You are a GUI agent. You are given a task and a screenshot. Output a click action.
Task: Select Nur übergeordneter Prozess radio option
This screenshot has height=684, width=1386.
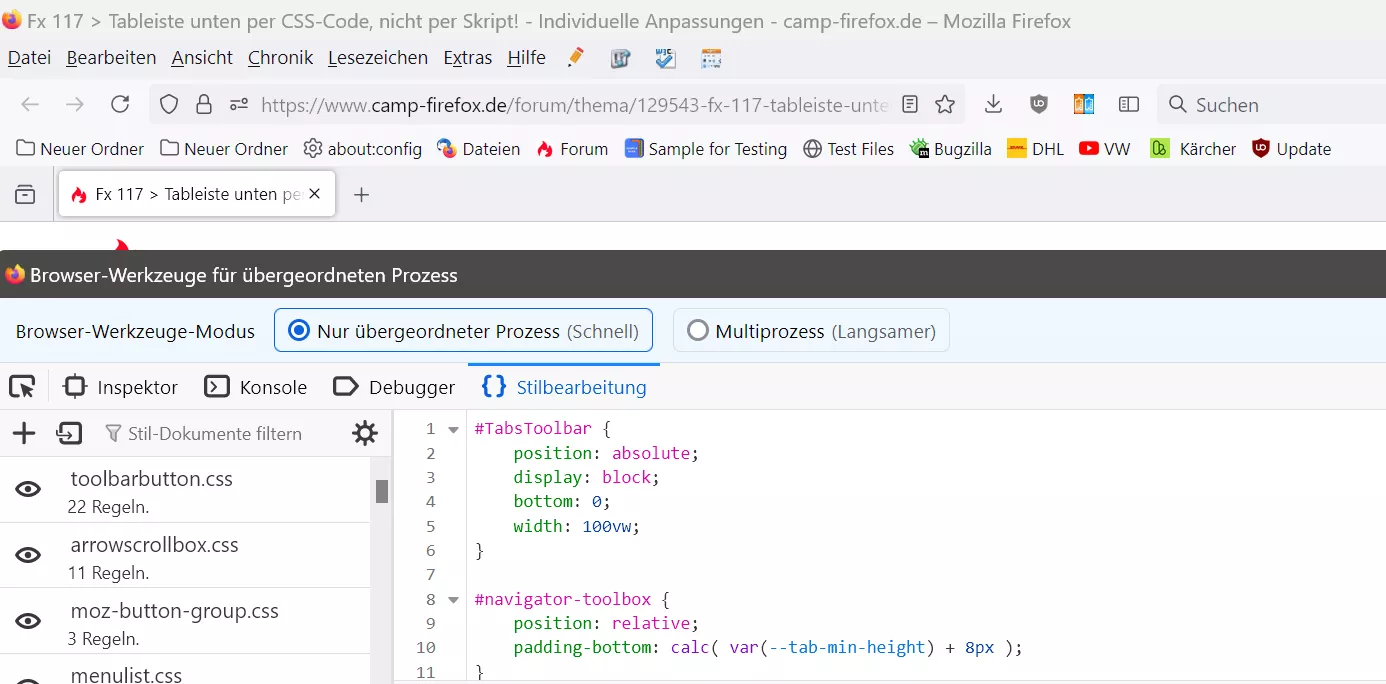(298, 331)
